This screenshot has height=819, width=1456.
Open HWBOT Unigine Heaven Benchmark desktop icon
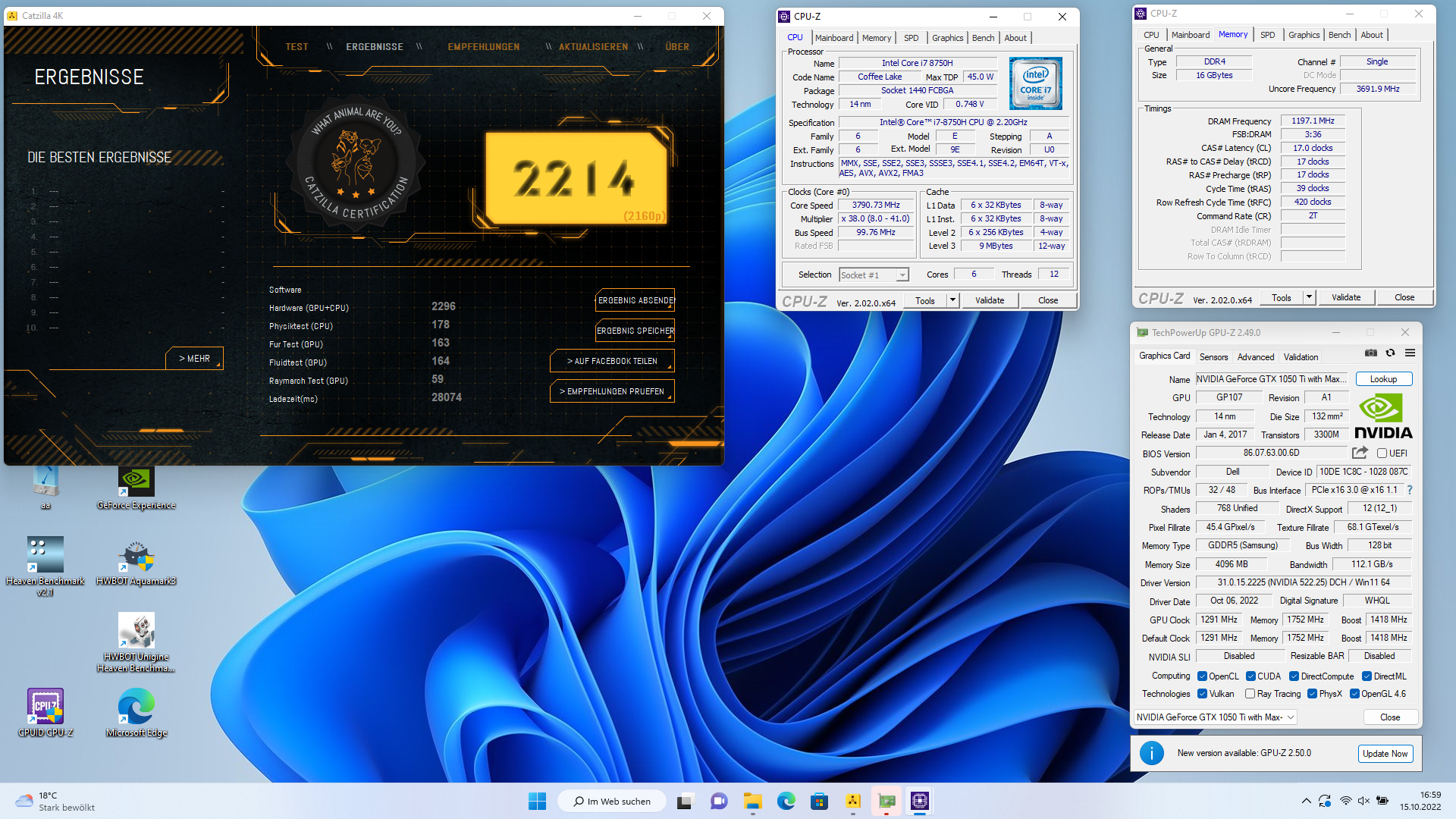point(136,642)
